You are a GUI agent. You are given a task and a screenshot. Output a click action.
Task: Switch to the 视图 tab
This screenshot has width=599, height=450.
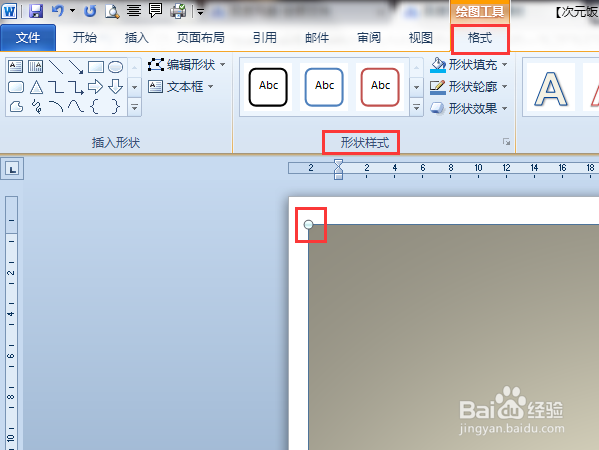tap(421, 37)
